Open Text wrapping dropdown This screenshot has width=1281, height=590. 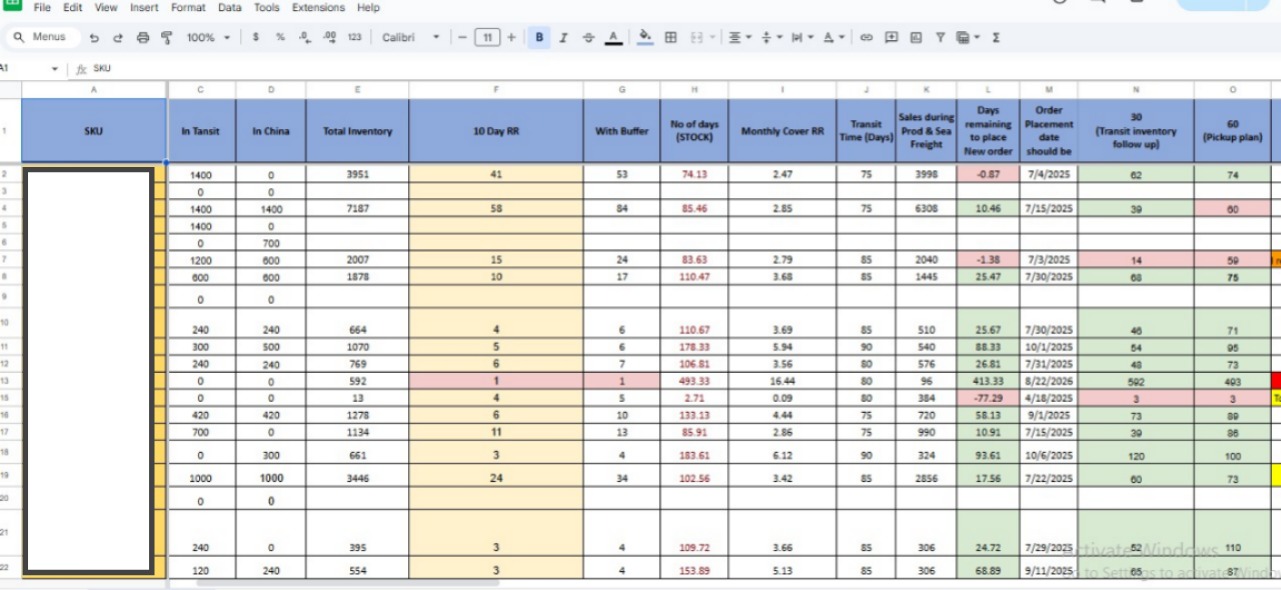(801, 37)
